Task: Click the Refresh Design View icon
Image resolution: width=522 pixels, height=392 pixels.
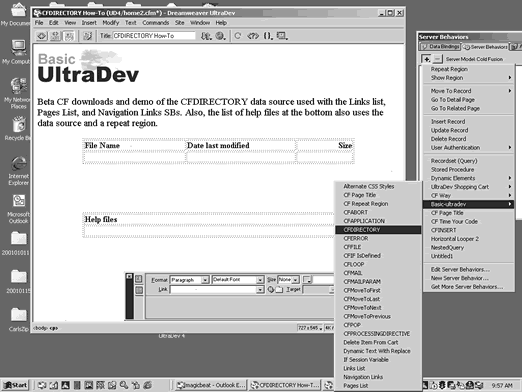Action: pos(238,36)
